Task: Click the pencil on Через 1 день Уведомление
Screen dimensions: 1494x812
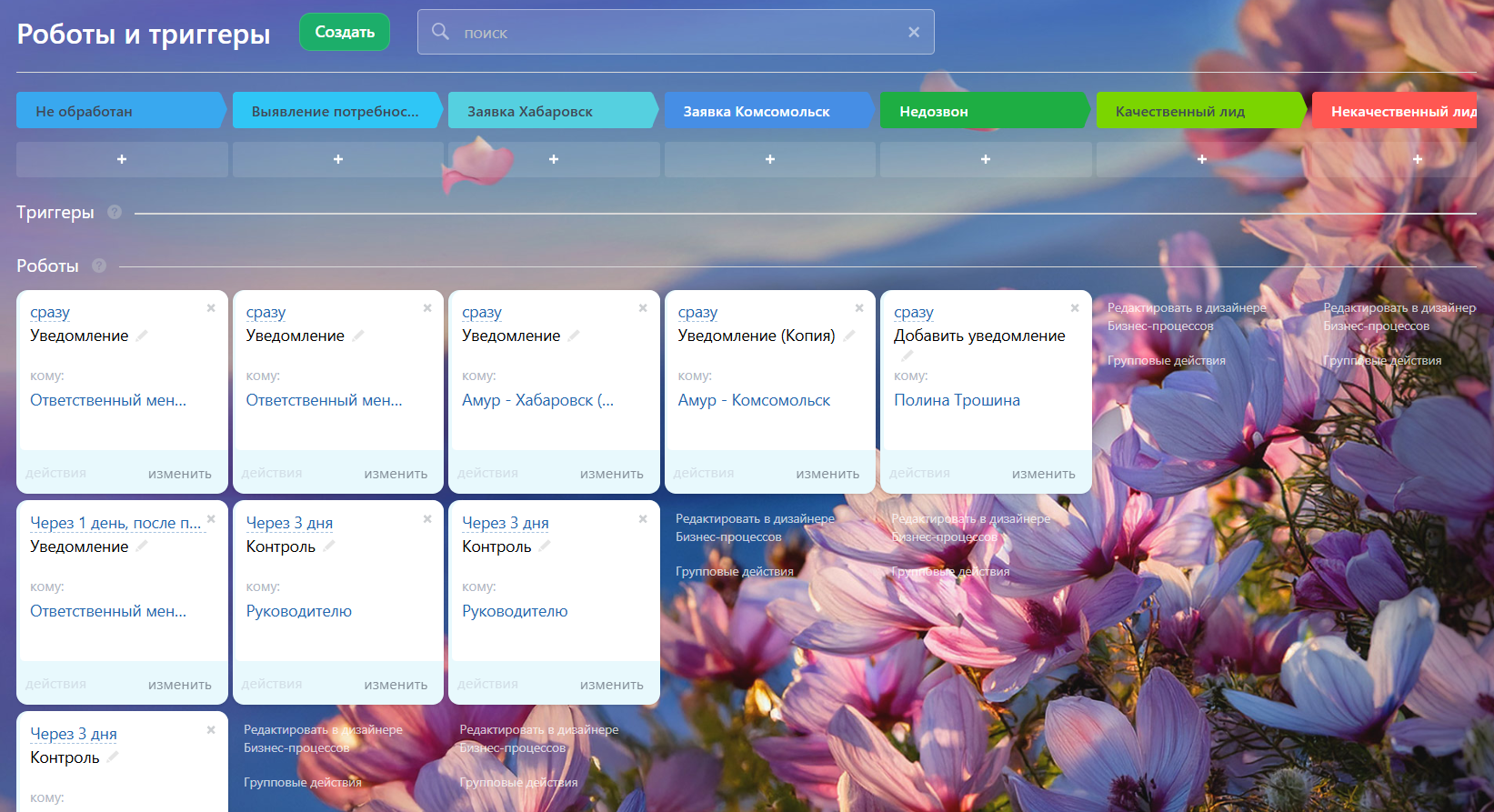Action: (x=142, y=546)
